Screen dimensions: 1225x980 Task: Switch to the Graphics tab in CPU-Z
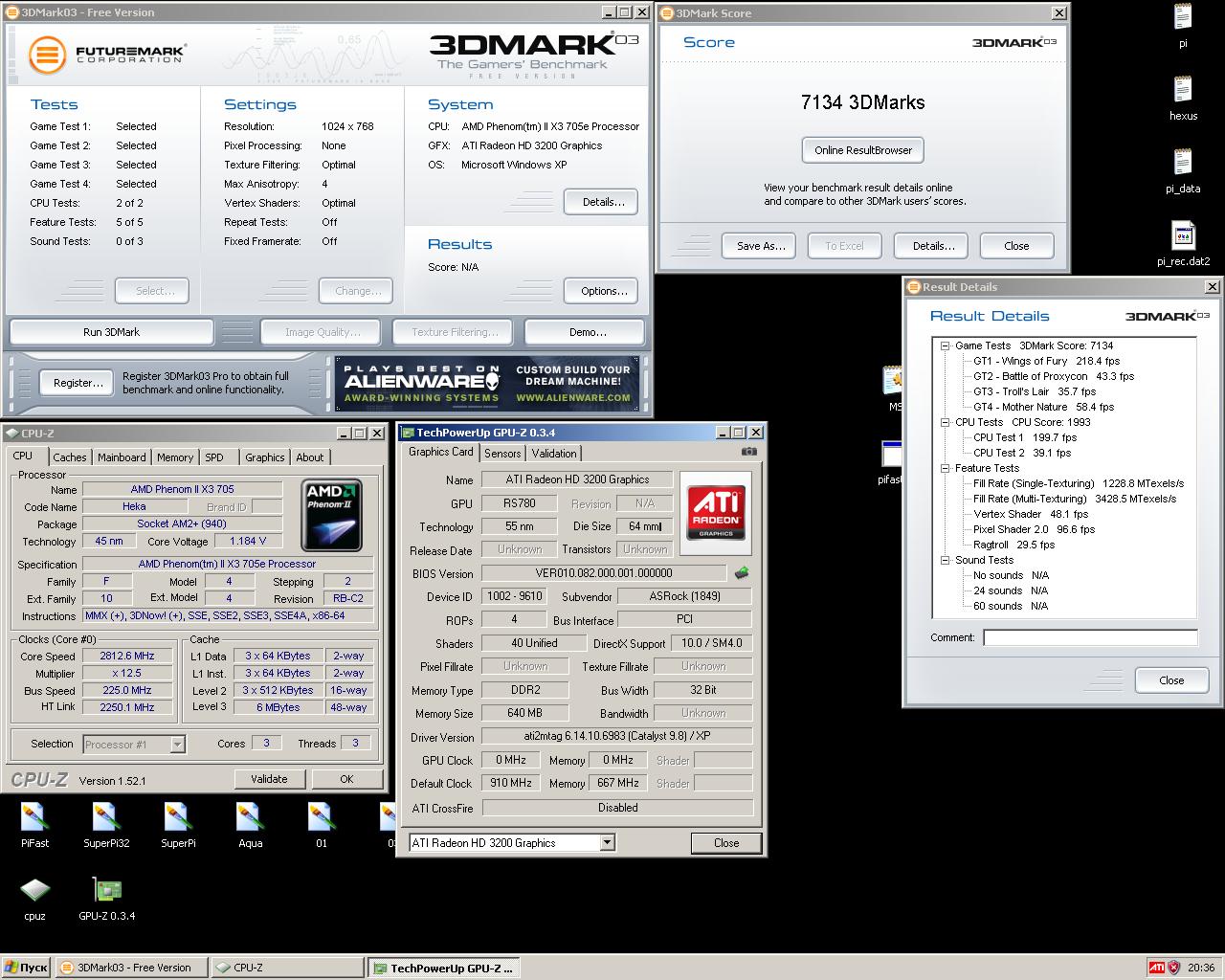pos(264,457)
